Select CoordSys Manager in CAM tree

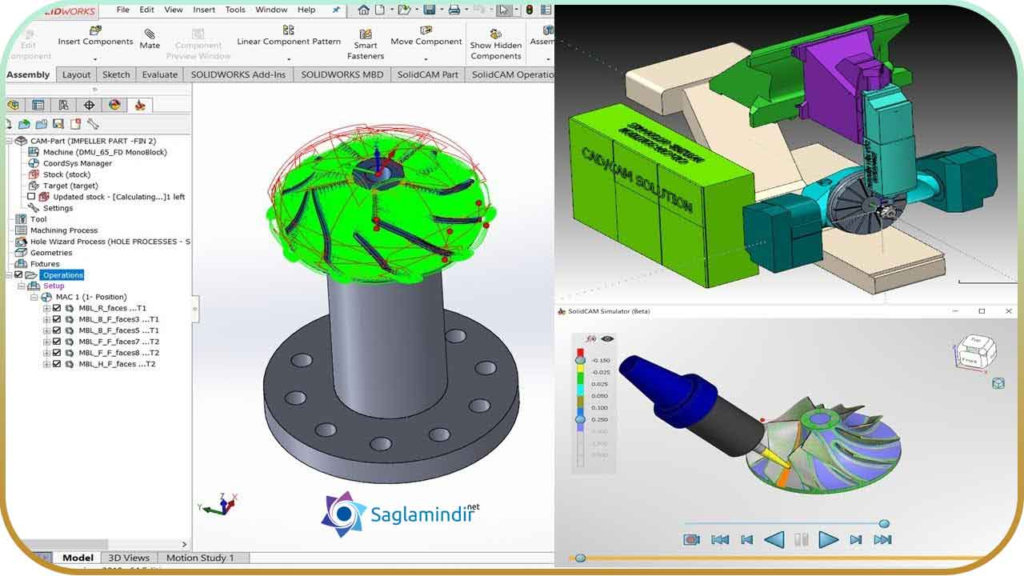(x=77, y=163)
